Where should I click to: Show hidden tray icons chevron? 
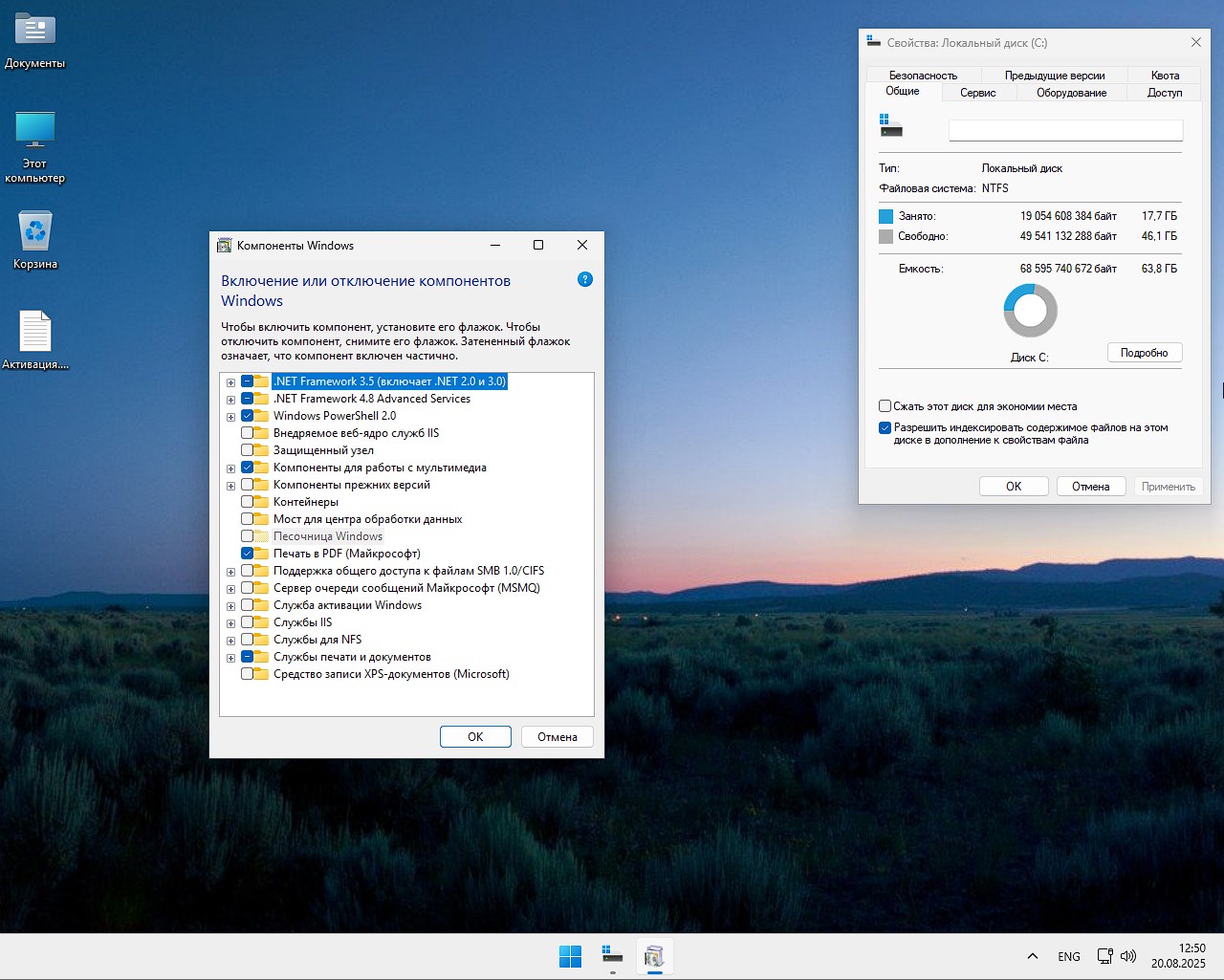pos(1033,956)
